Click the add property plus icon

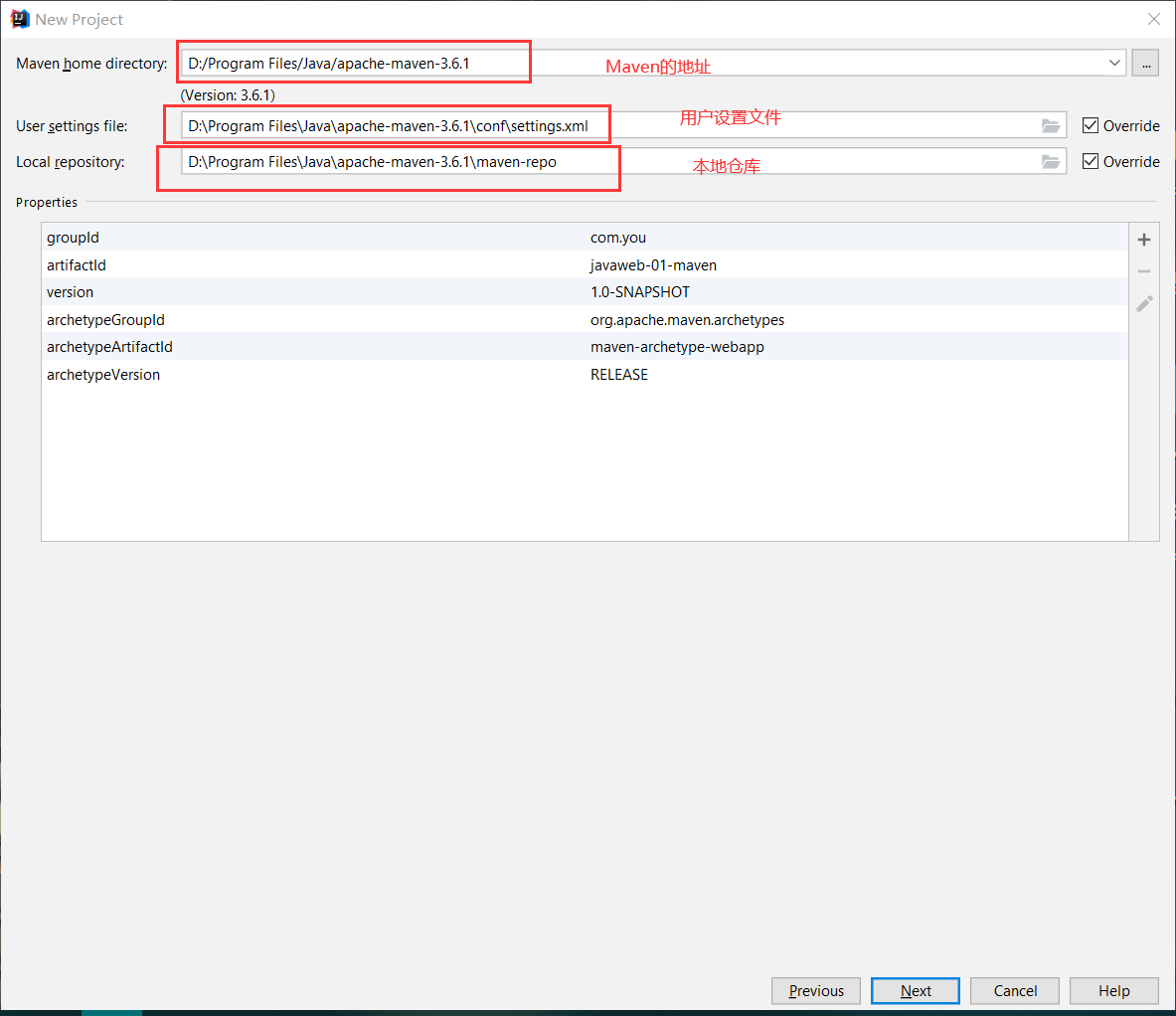(x=1144, y=240)
